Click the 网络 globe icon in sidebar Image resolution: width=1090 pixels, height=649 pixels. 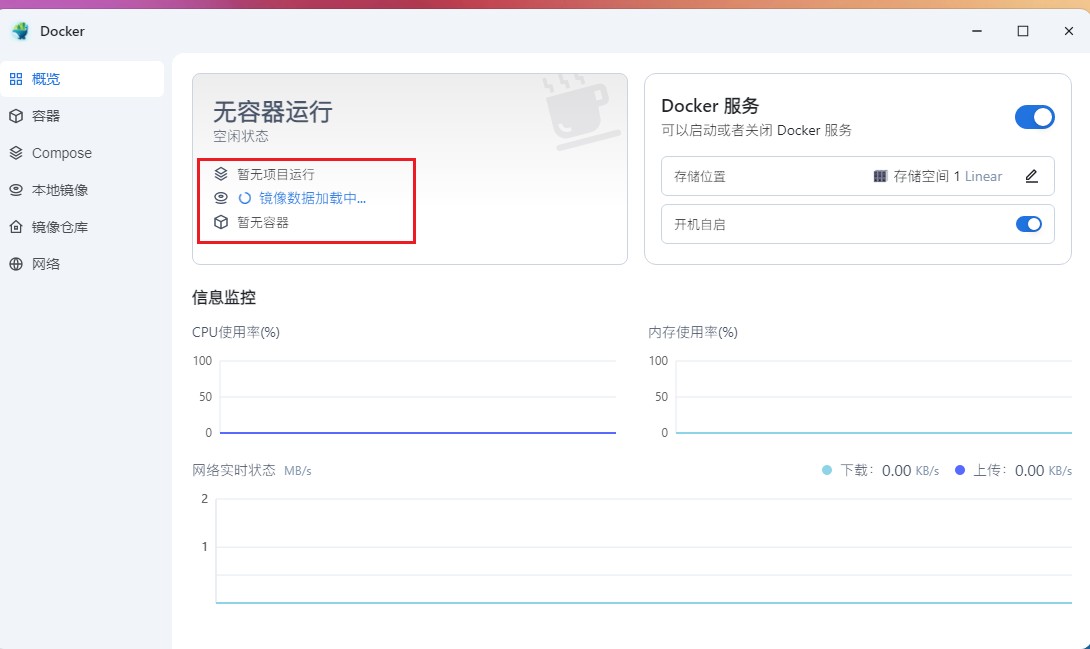(16, 264)
